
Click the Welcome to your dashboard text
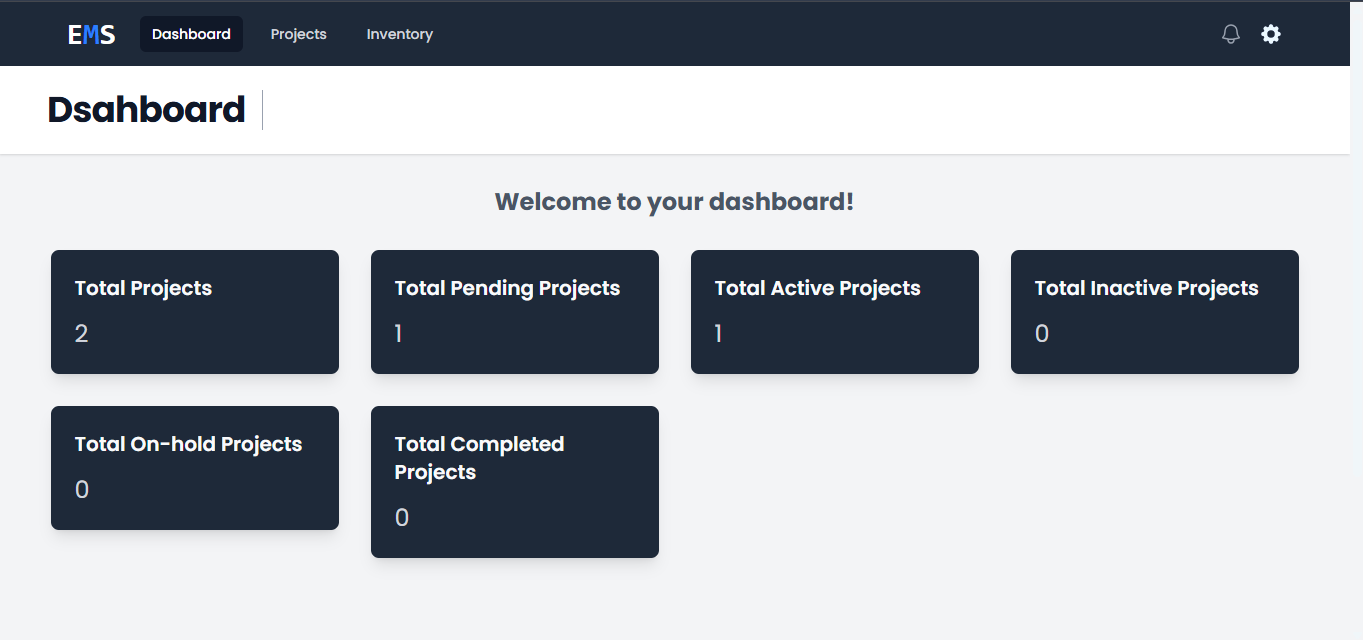point(674,202)
